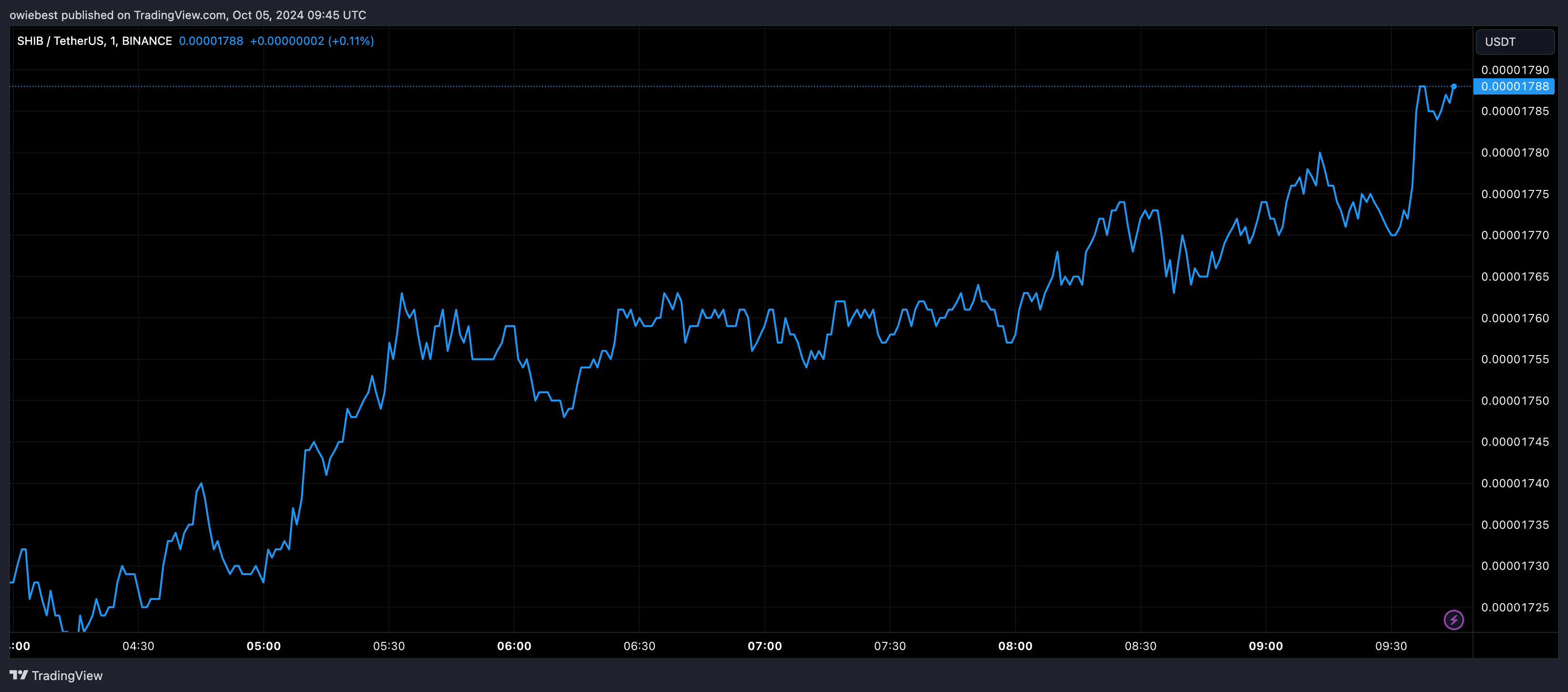Screen dimensions: 1568x692
Task: Click the +0.00000002 (+0.11%) change value
Action: coord(312,41)
